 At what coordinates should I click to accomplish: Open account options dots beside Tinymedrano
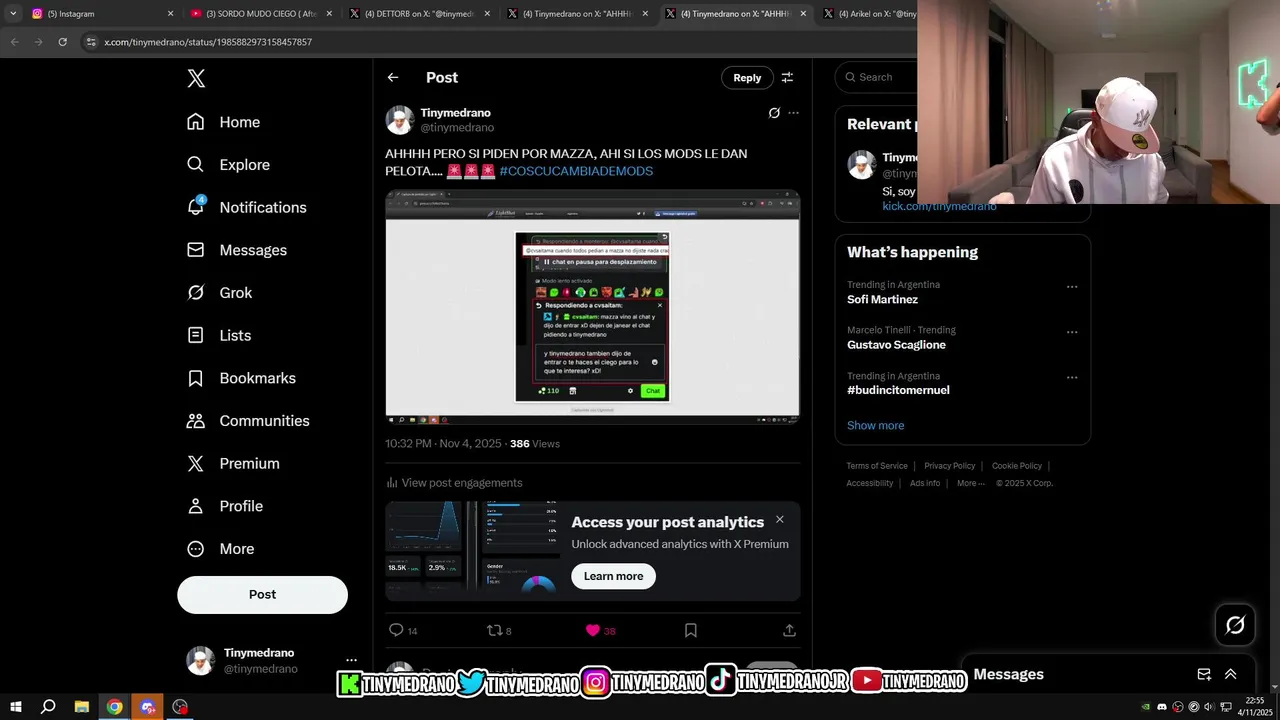pyautogui.click(x=351, y=660)
